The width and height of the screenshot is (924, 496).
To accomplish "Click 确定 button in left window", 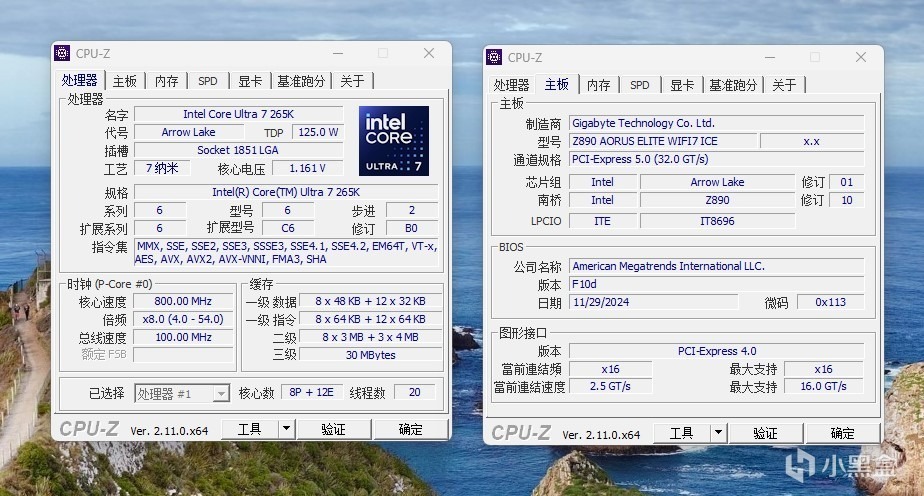I will (410, 429).
